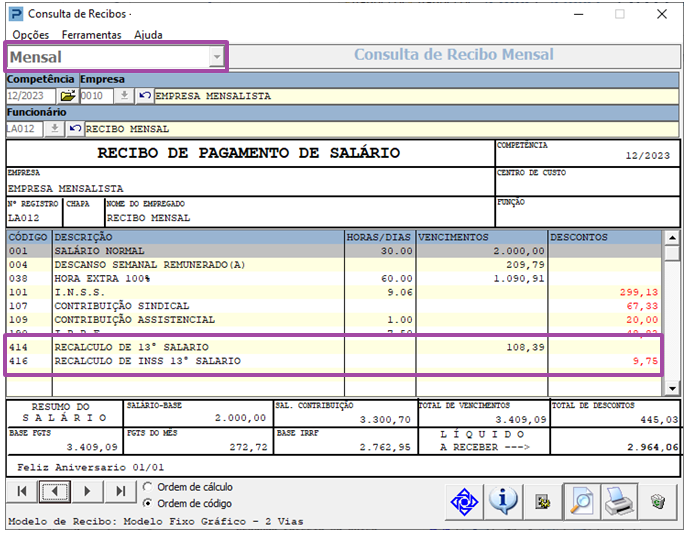691x534 pixels.
Task: Click scrollbar up arrow in items table
Action: coord(672,238)
